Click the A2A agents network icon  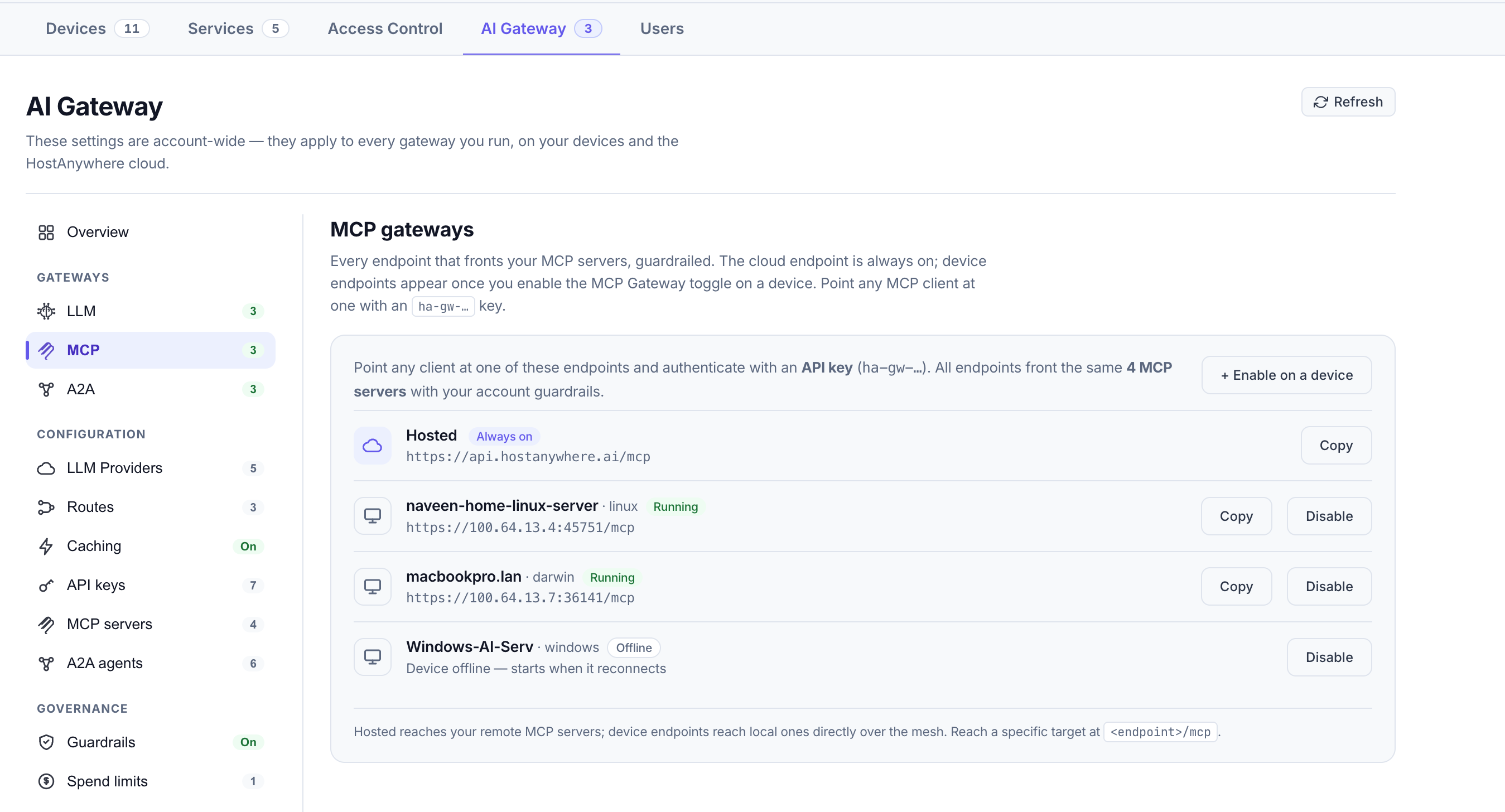coord(46,664)
